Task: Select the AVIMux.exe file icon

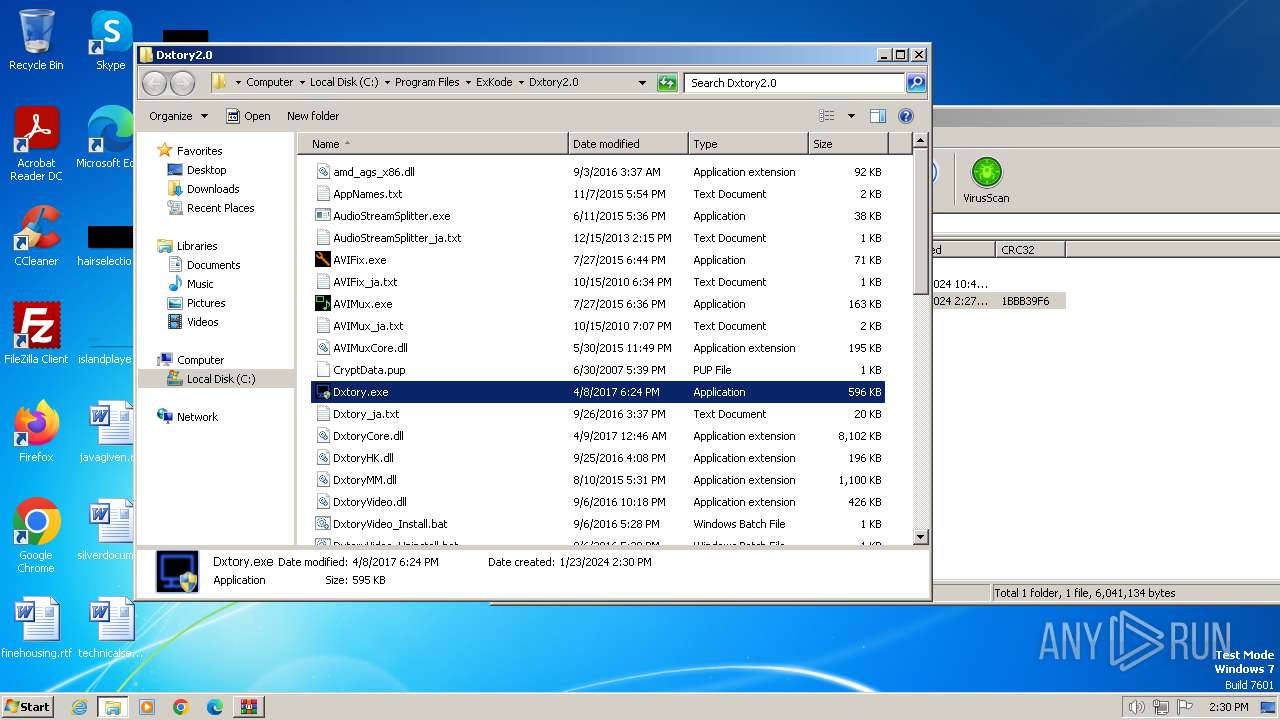Action: pyautogui.click(x=322, y=304)
